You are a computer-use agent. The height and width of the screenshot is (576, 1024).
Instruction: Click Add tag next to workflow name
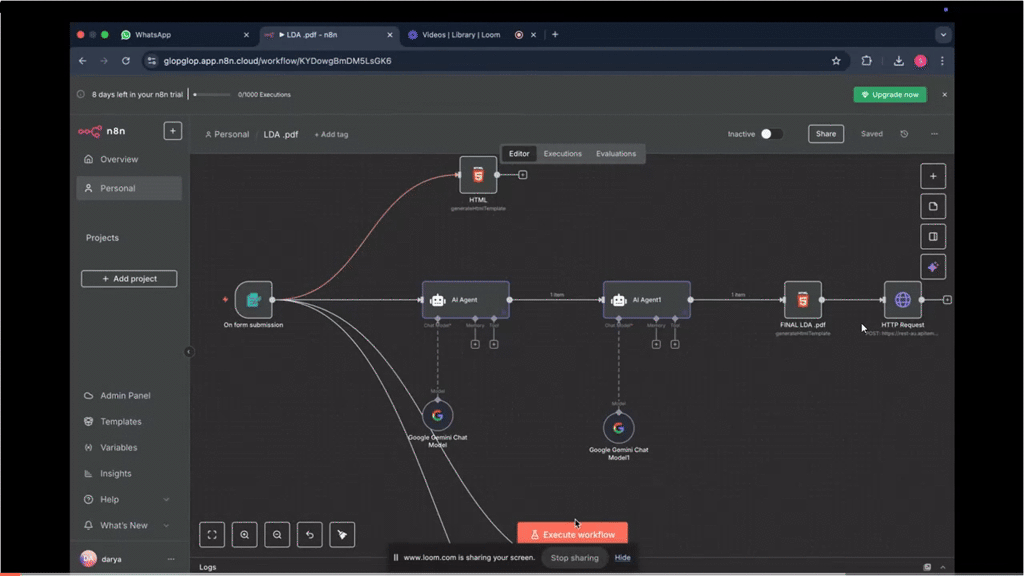(x=331, y=135)
